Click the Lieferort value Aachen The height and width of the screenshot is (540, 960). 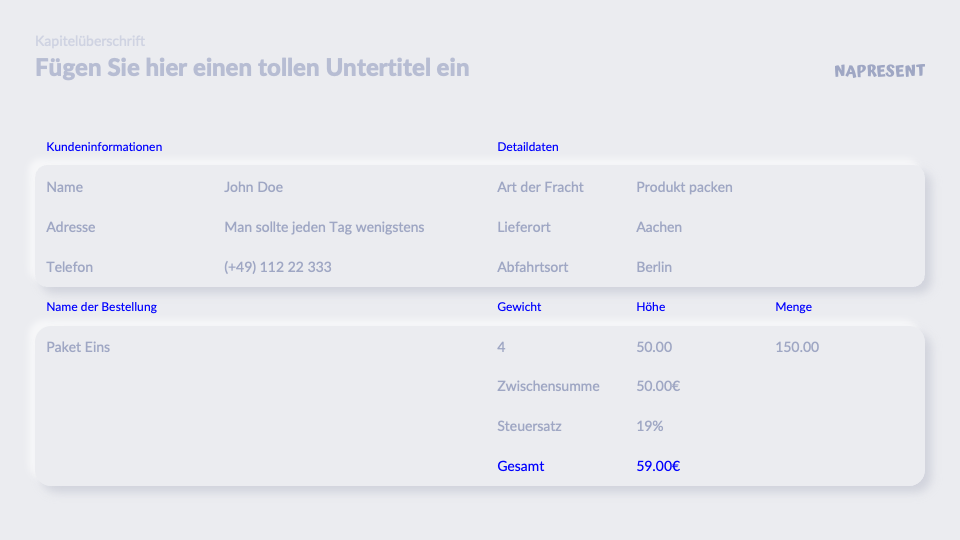[659, 227]
